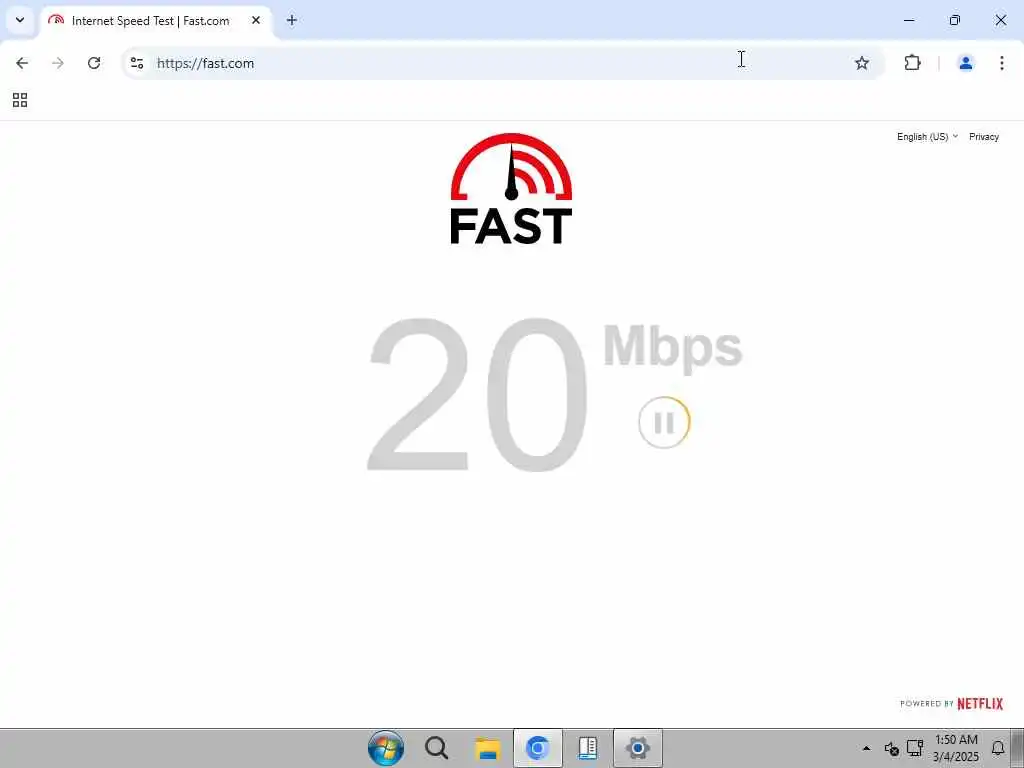
Task: Open the Chrome profile avatar
Action: 965,63
